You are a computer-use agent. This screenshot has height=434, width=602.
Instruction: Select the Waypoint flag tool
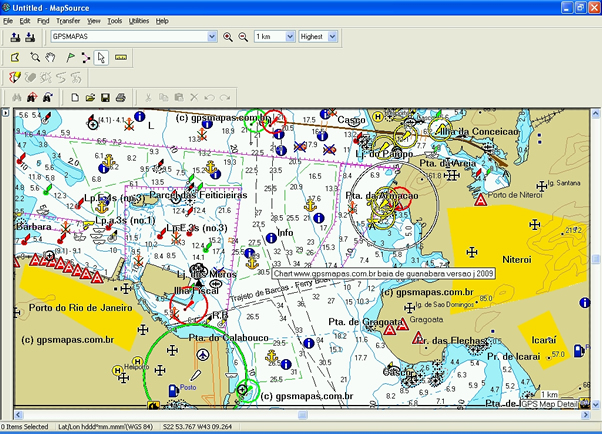pos(69,57)
